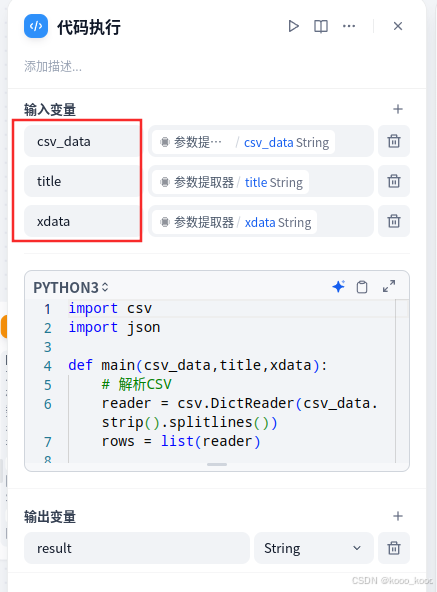Click the 代码执行 panel title
The image size is (437, 592).
(89, 28)
